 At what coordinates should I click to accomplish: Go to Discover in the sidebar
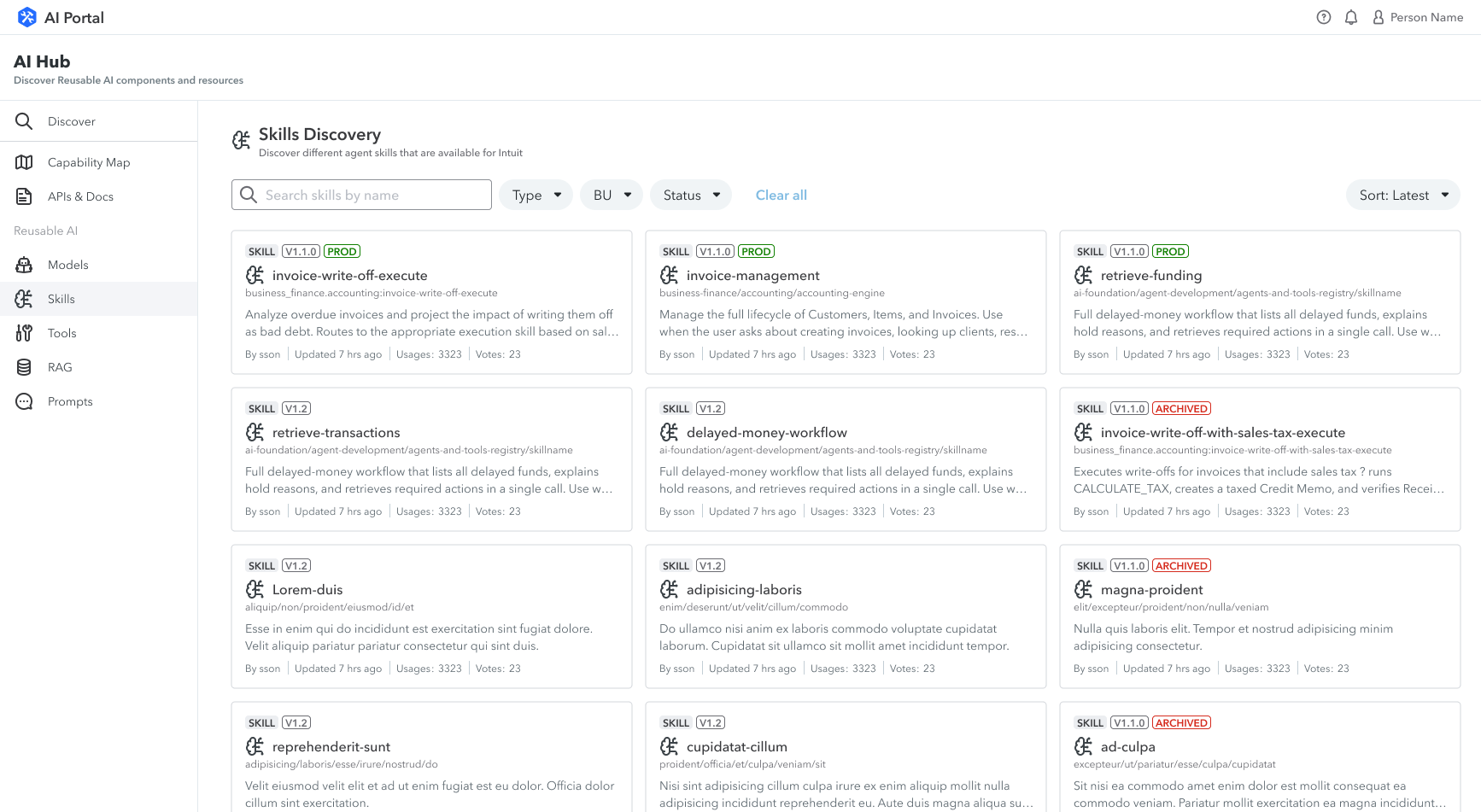click(98, 121)
